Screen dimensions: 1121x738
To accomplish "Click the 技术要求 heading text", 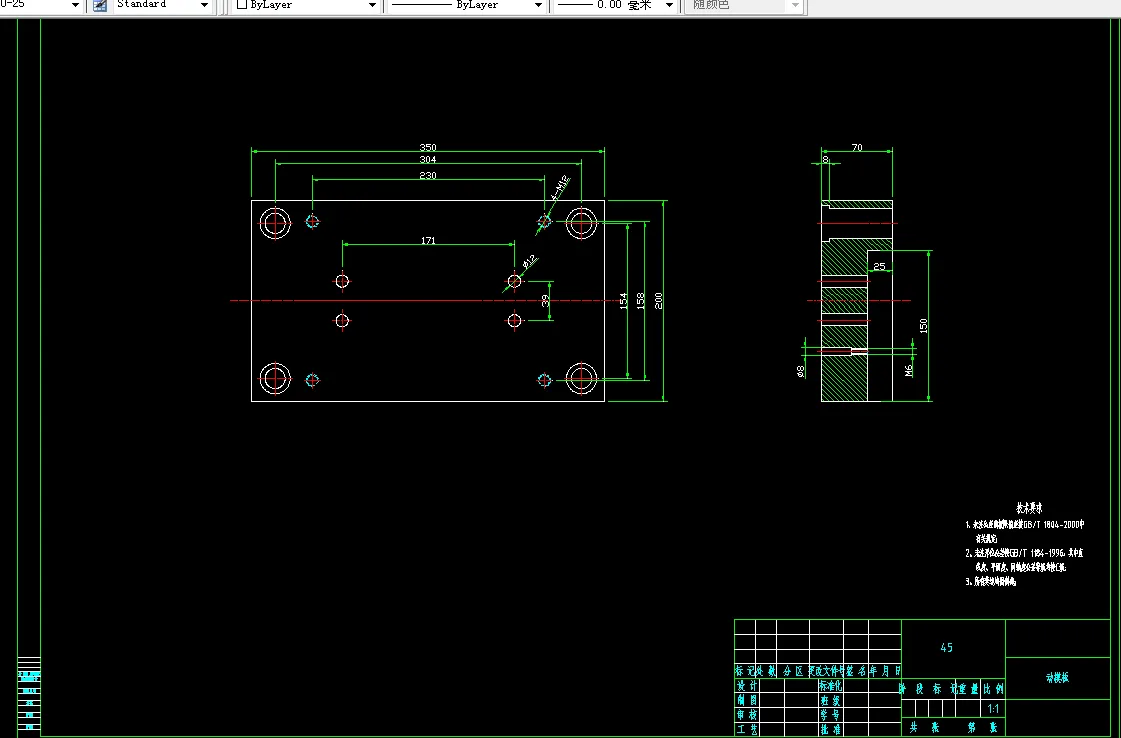I will 1029,508.
